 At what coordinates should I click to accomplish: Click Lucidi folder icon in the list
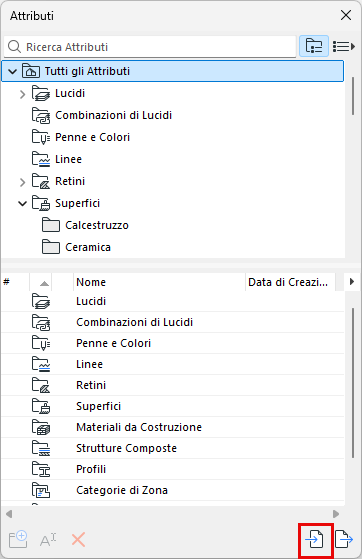(41, 301)
